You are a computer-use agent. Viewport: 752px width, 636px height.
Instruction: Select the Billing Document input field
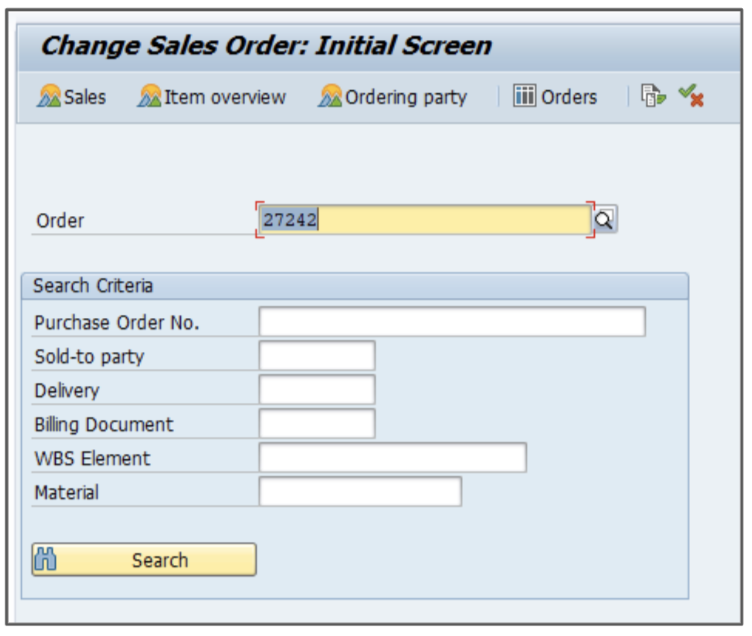[317, 424]
